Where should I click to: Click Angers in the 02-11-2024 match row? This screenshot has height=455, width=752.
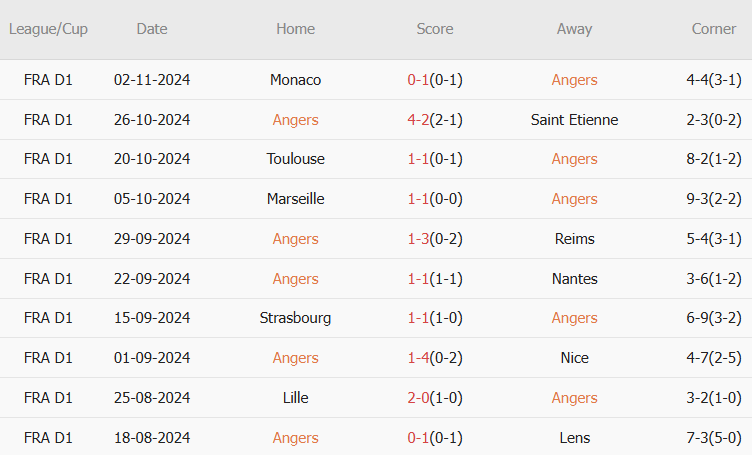tap(574, 80)
